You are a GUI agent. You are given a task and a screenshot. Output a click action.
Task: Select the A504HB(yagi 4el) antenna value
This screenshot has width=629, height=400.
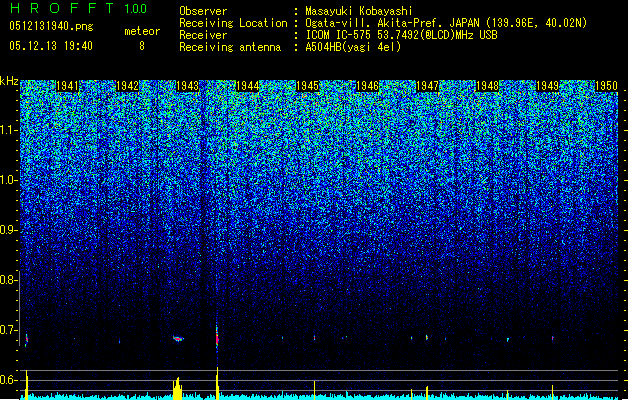(353, 47)
